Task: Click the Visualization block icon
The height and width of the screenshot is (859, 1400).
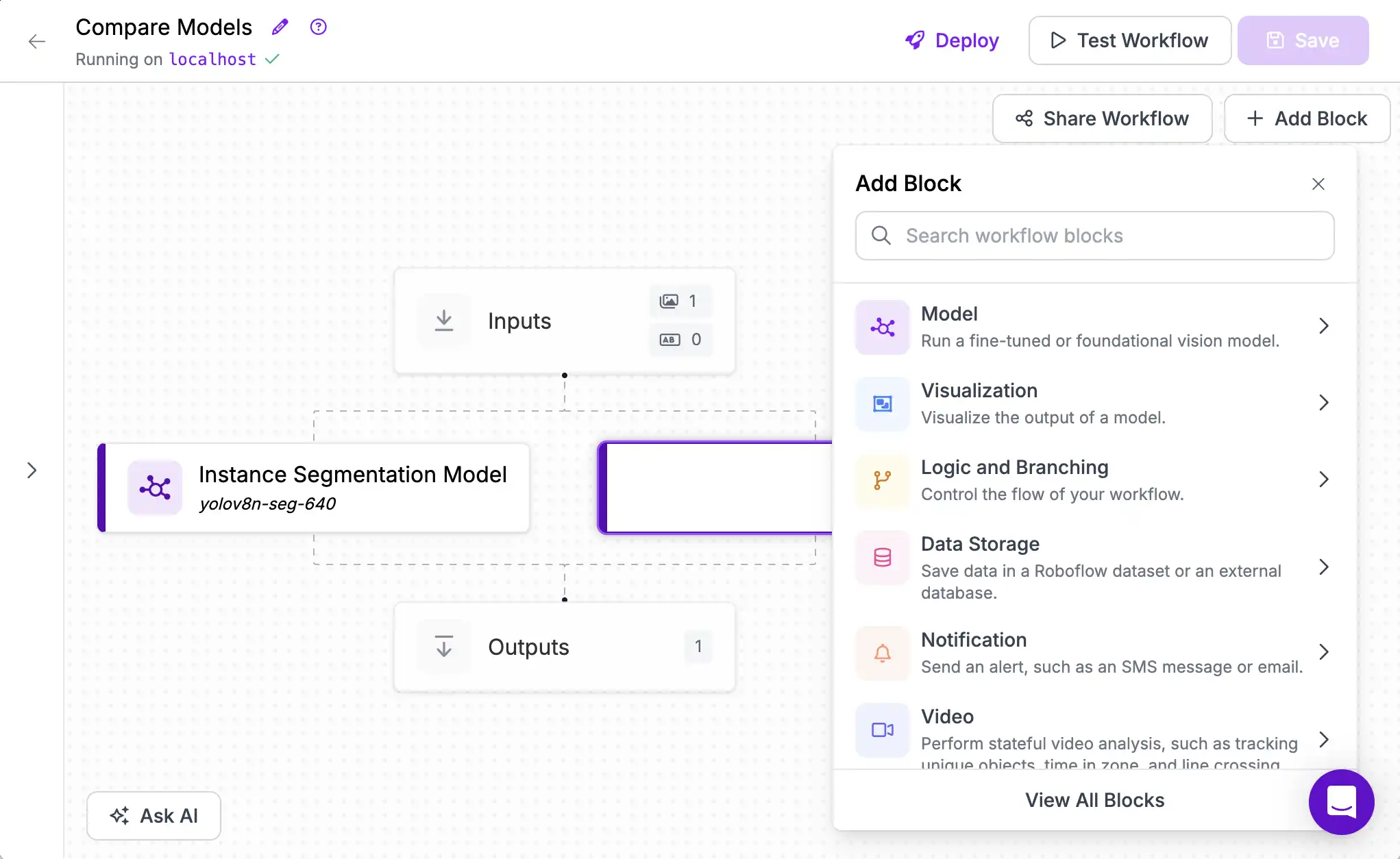Action: 881,403
